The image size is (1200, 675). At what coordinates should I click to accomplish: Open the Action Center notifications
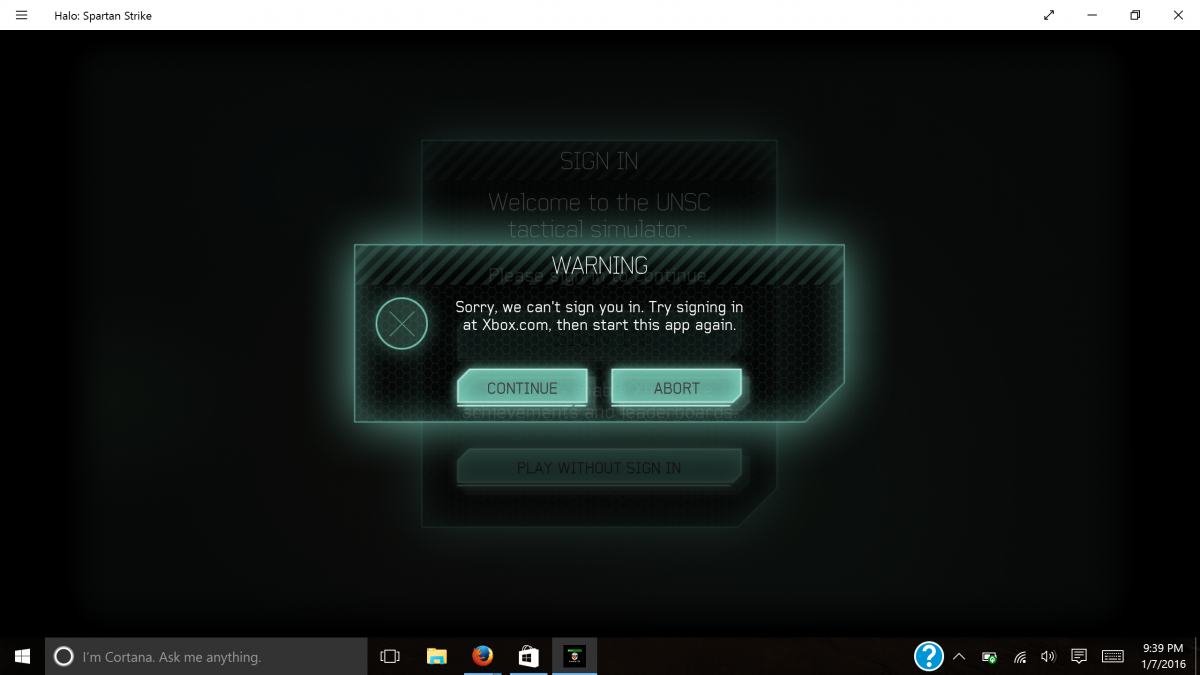click(1079, 657)
